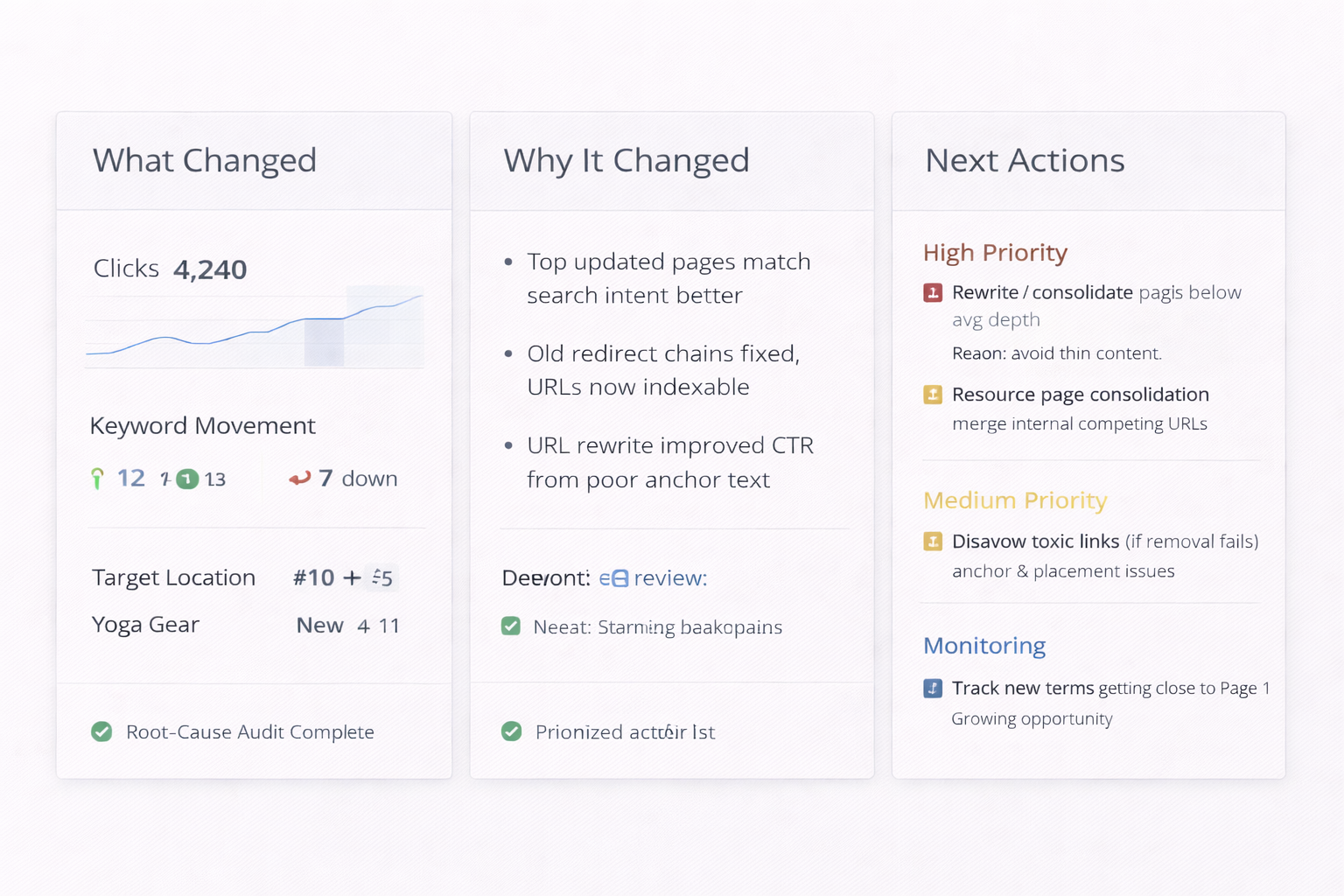The width and height of the screenshot is (1344, 896).
Task: Expand the Medium Priority section
Action: coord(1015,500)
